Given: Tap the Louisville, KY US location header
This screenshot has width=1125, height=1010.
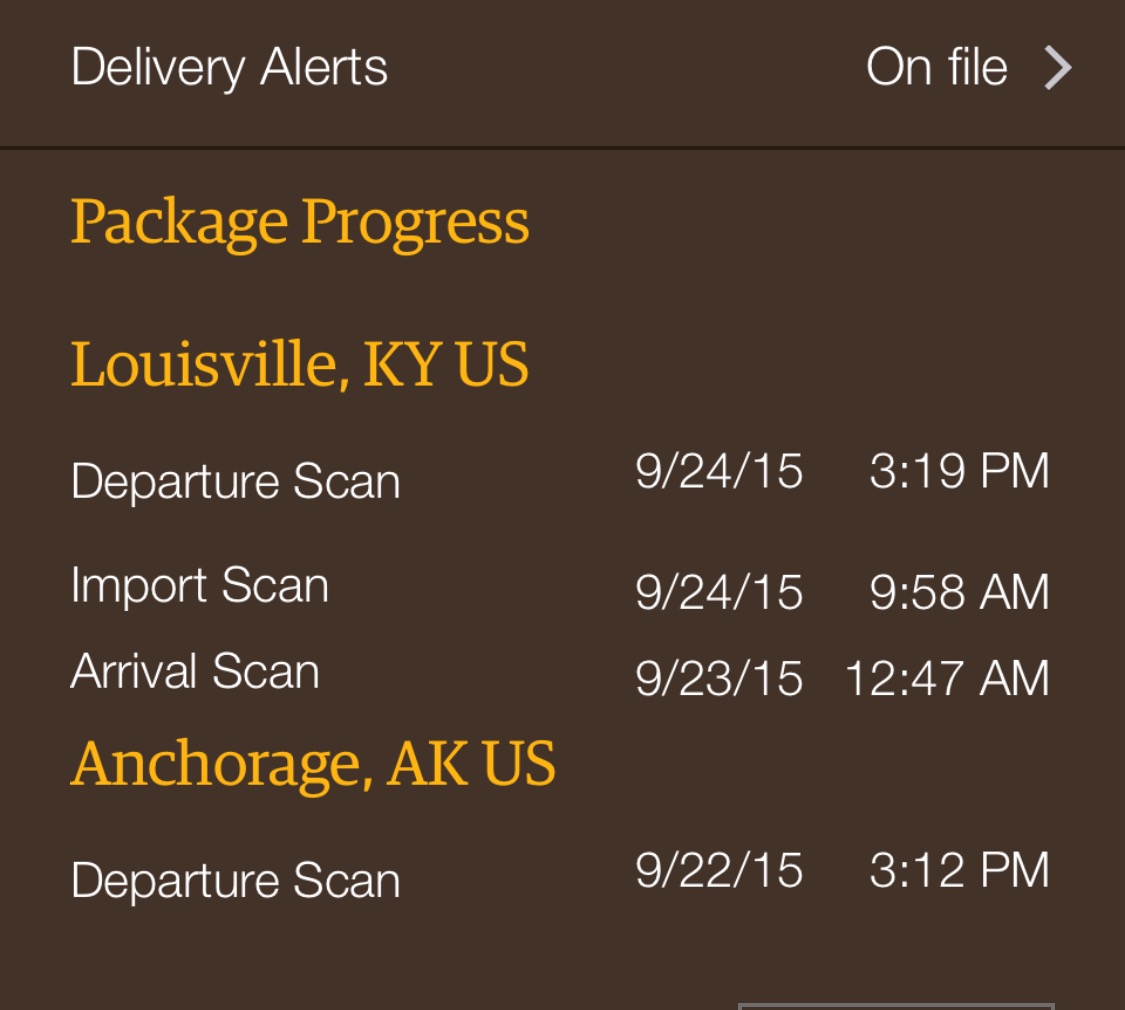Looking at the screenshot, I should [x=299, y=364].
